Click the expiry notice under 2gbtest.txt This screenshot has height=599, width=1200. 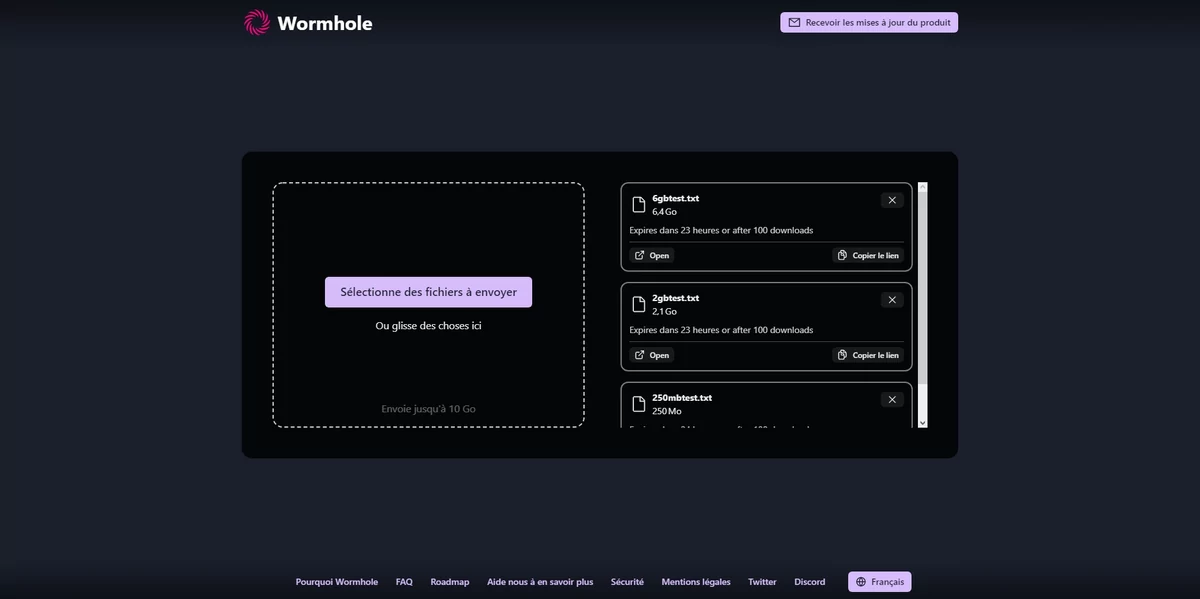721,330
